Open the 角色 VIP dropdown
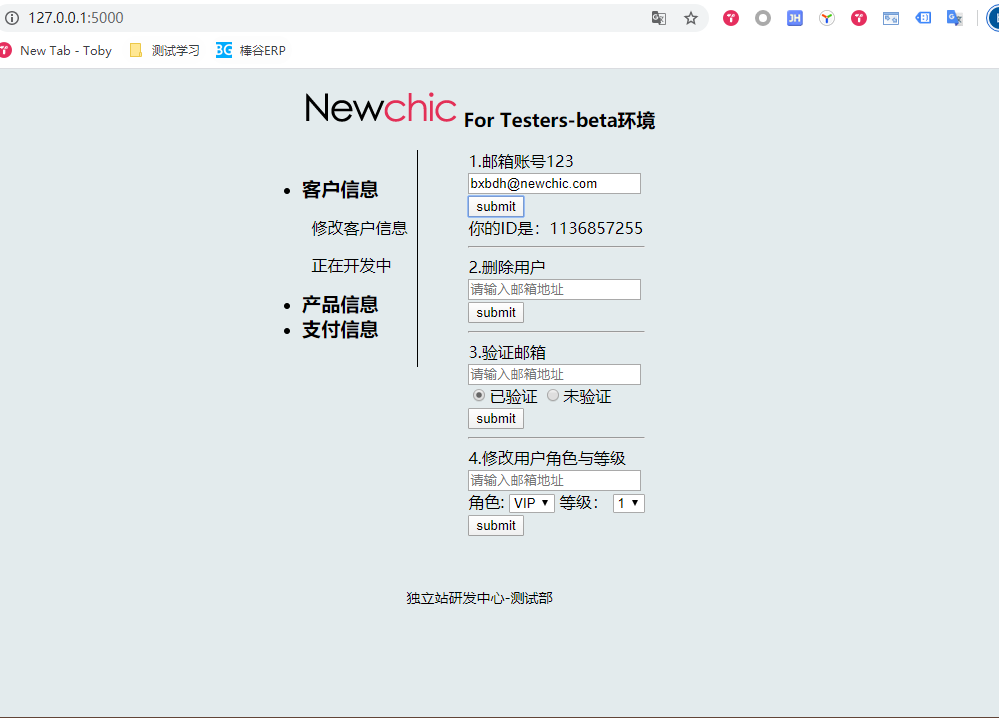 532,503
